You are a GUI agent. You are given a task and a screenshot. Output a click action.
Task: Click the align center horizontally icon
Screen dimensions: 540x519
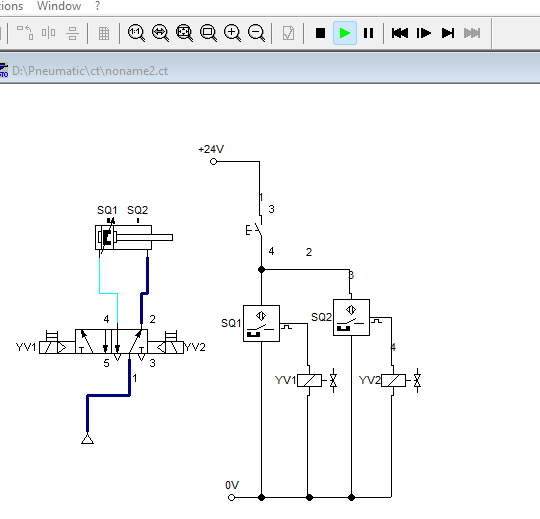click(x=72, y=33)
